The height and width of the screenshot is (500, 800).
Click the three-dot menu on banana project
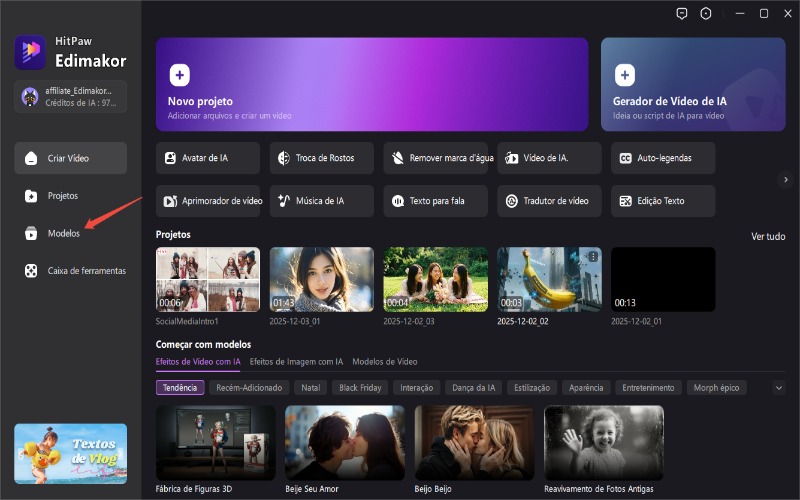click(593, 257)
